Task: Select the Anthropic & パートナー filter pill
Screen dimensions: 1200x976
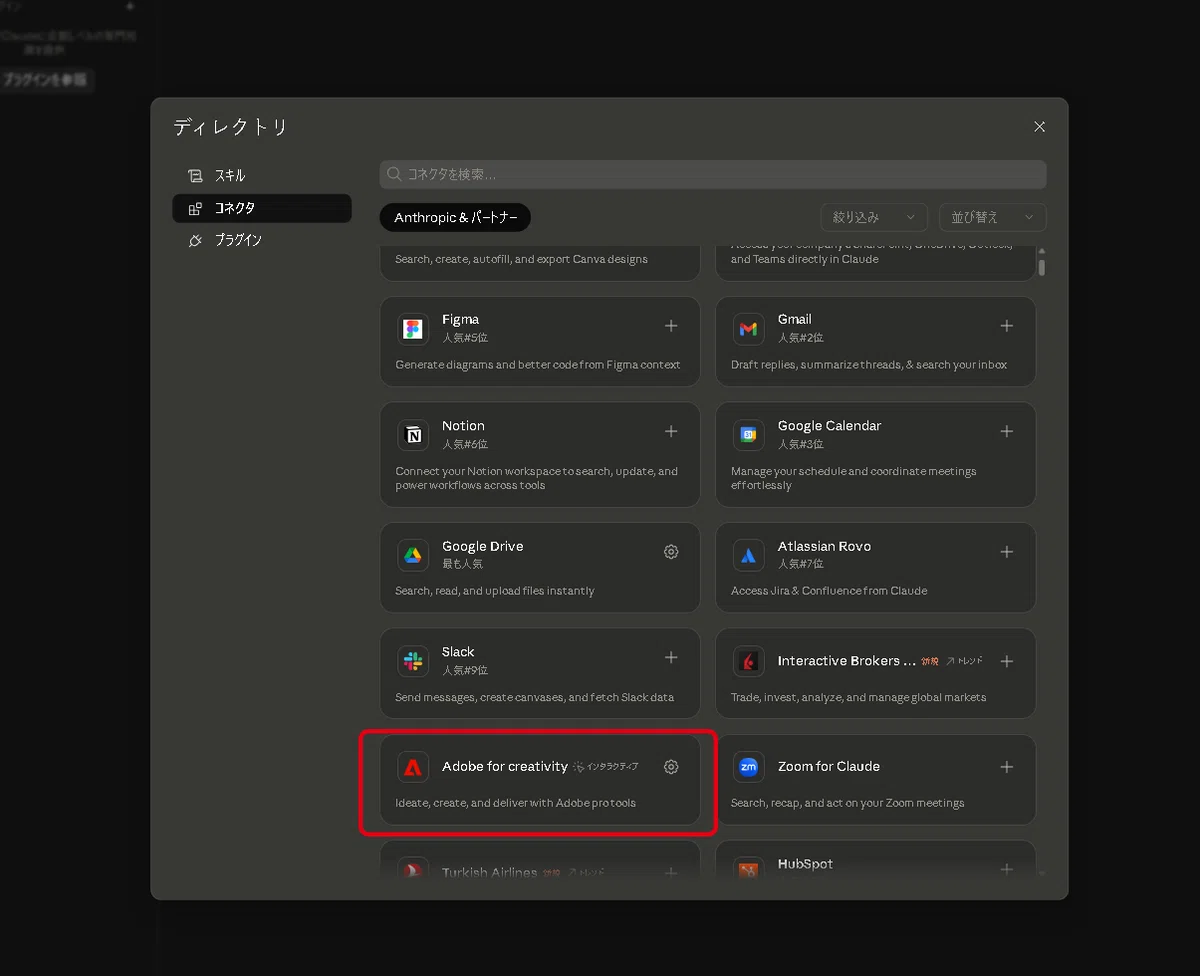Action: 455,217
